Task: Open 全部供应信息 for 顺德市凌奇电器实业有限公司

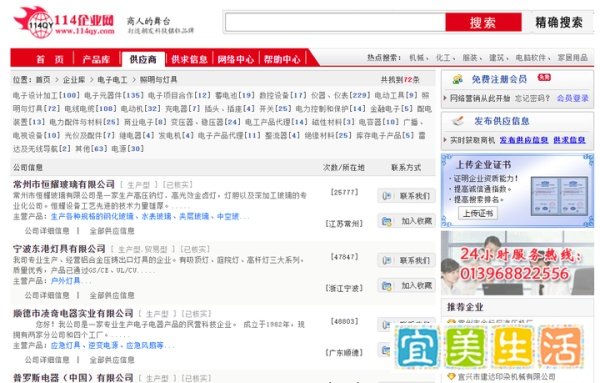Action: coord(112,360)
